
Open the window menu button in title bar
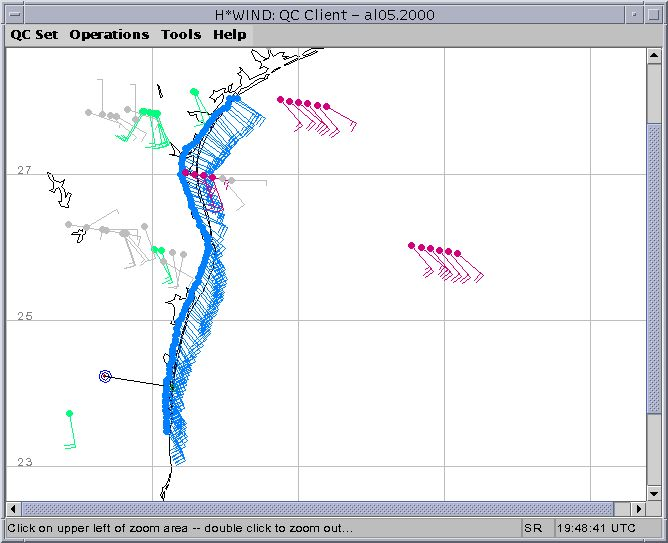coord(13,13)
